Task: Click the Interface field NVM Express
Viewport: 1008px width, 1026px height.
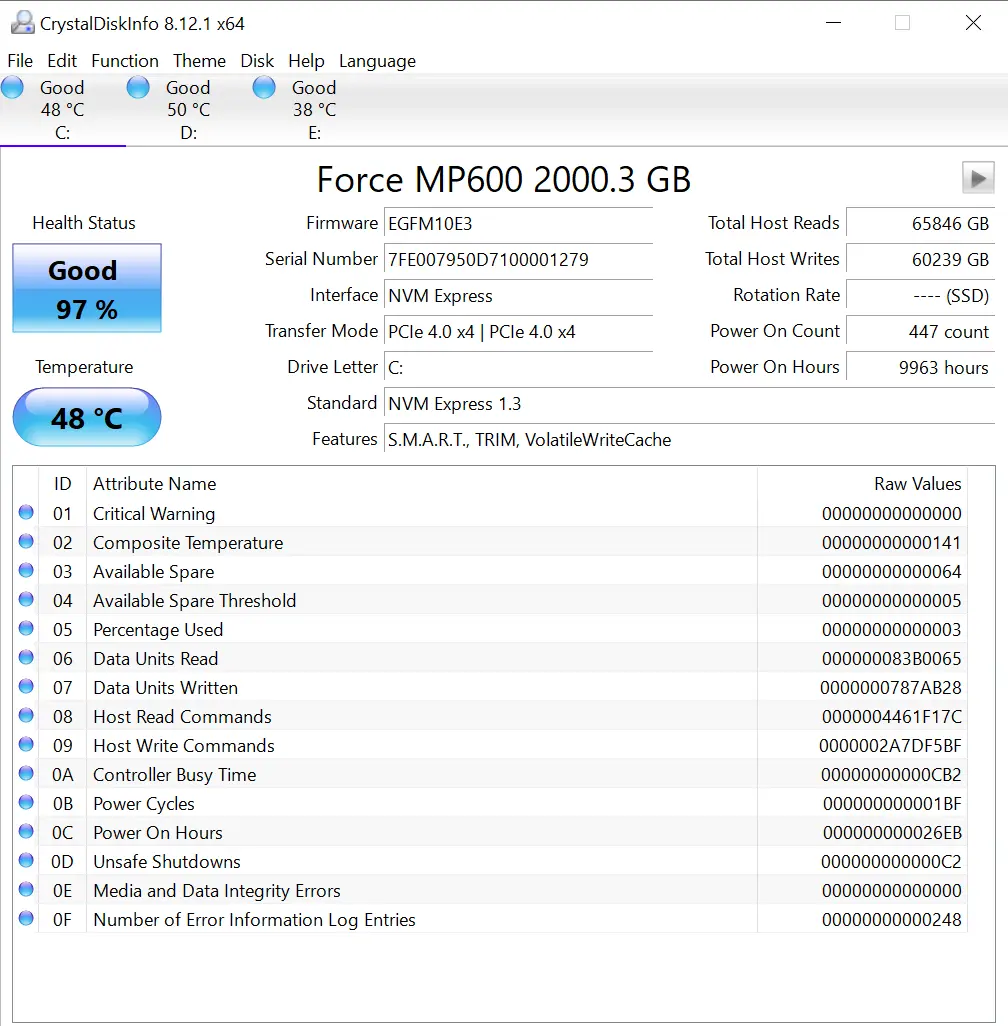Action: pos(518,296)
